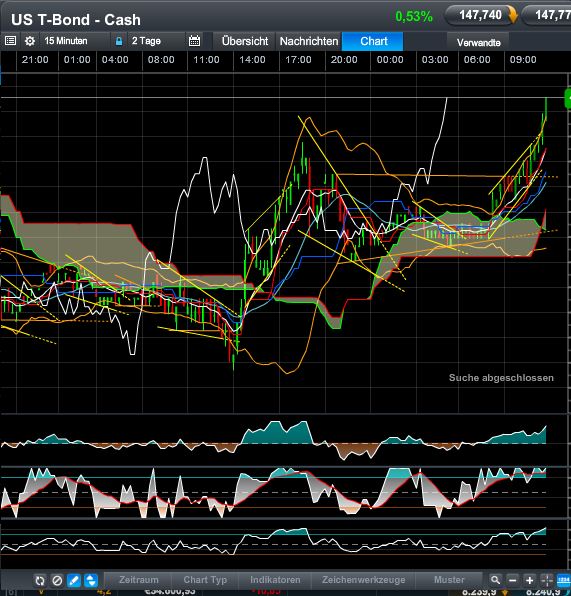Click the refresh chart icon
Image resolution: width=571 pixels, height=596 pixels.
click(40, 580)
